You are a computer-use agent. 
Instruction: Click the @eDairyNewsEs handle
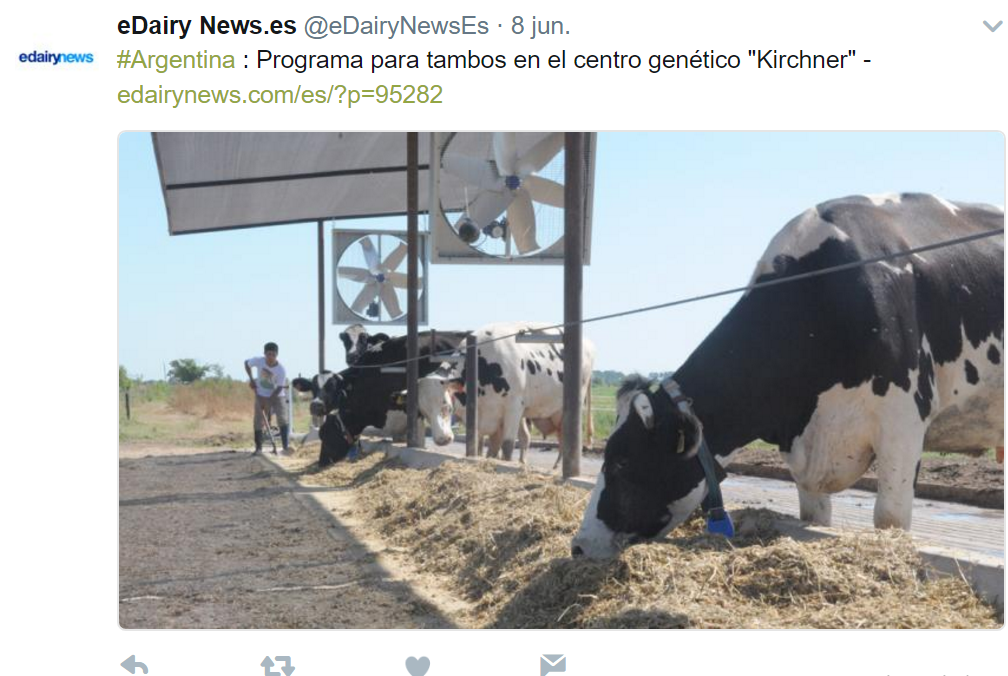tap(396, 26)
